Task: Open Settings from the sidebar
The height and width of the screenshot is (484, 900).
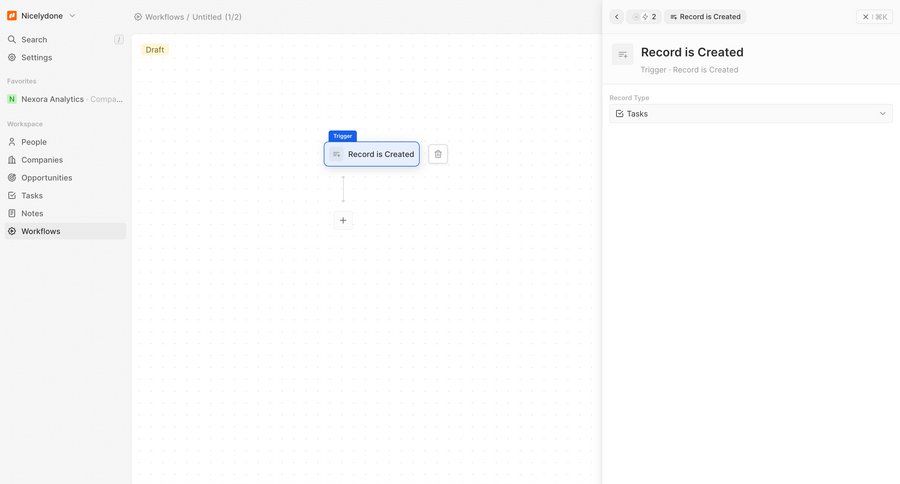Action: (37, 58)
